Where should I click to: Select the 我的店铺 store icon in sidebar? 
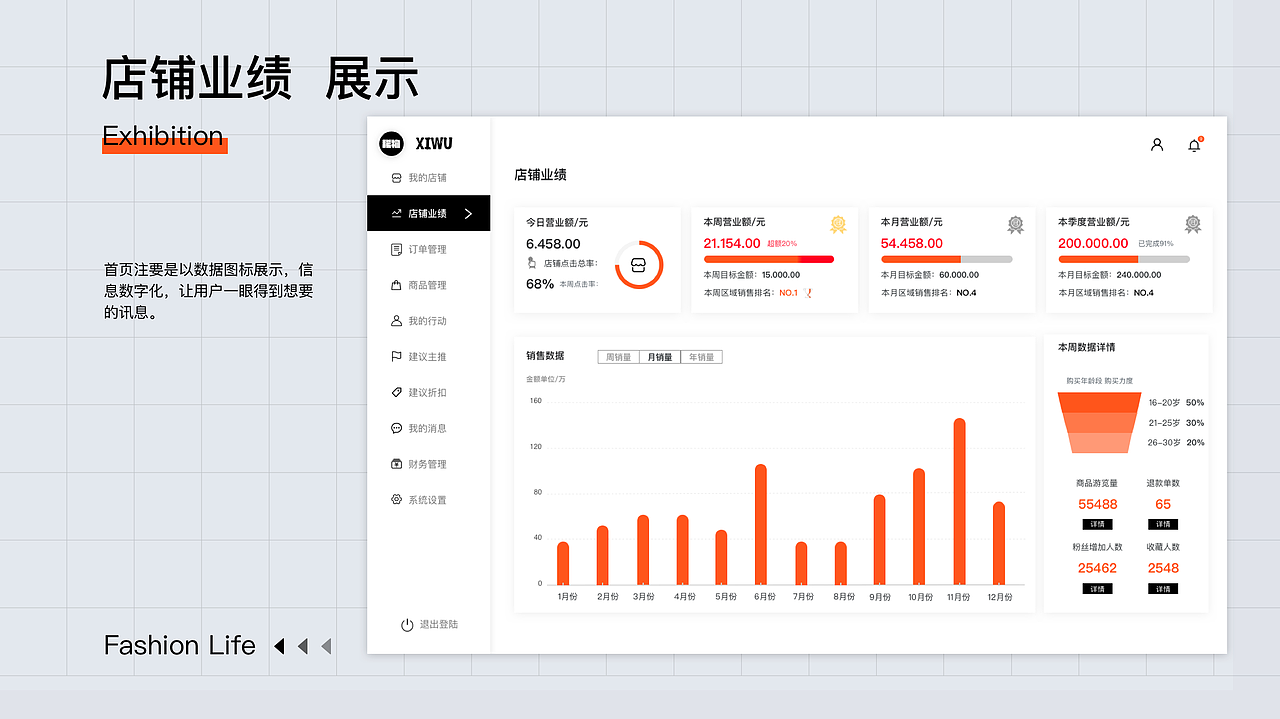click(398, 177)
